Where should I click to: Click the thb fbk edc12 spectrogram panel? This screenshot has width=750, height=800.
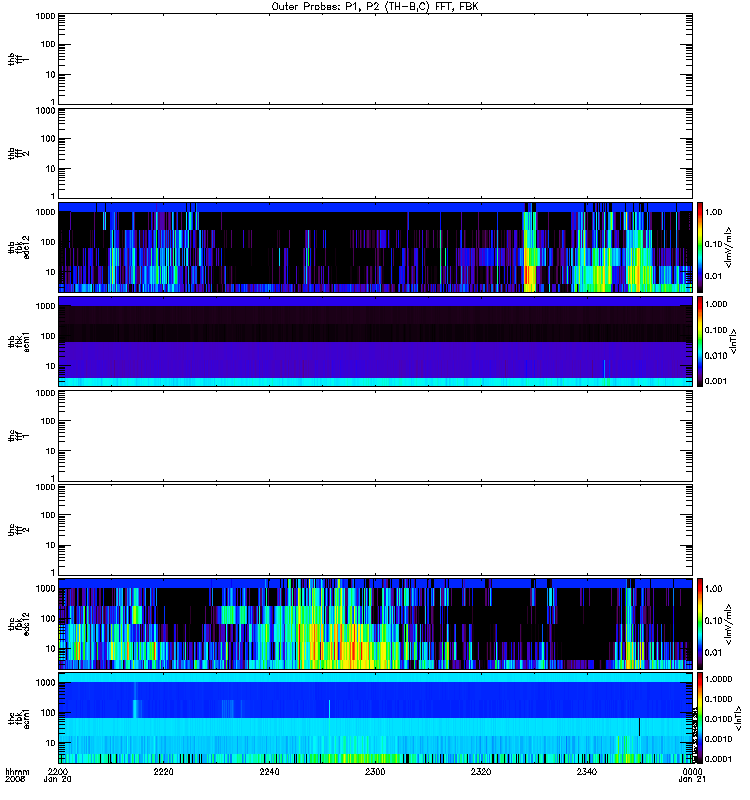point(376,247)
